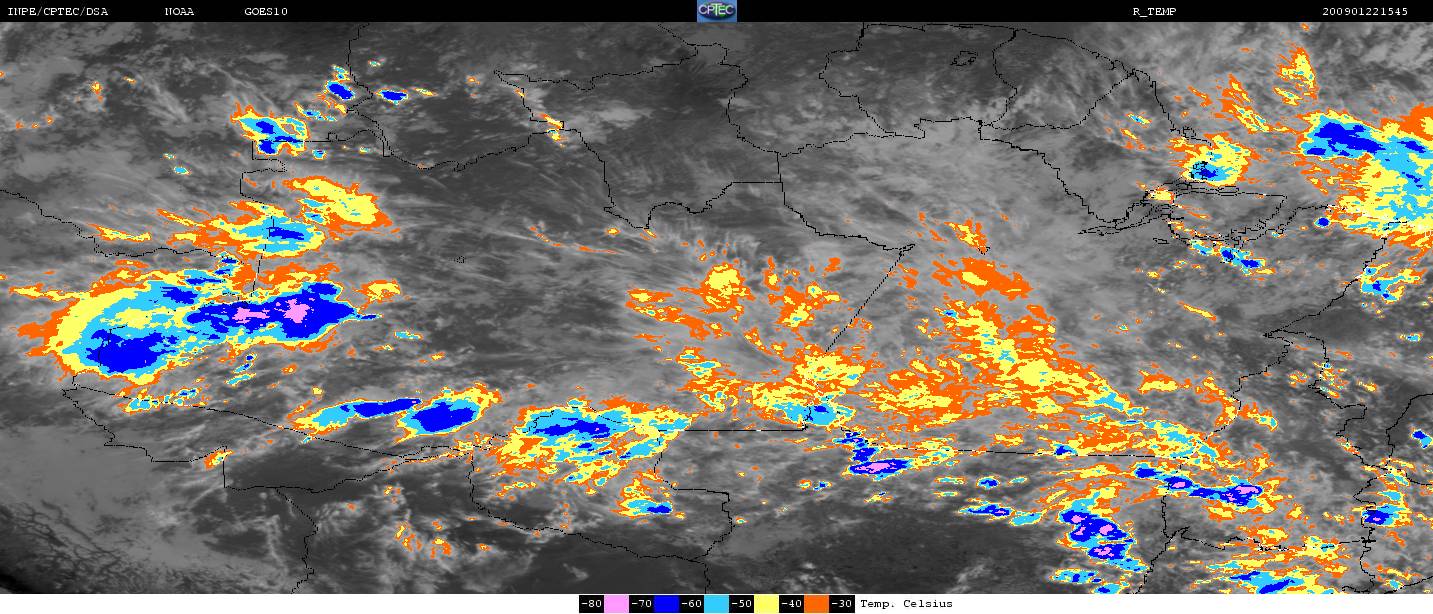Click the CPTEC logo in header
Image resolution: width=1433 pixels, height=614 pixels.
pos(716,11)
